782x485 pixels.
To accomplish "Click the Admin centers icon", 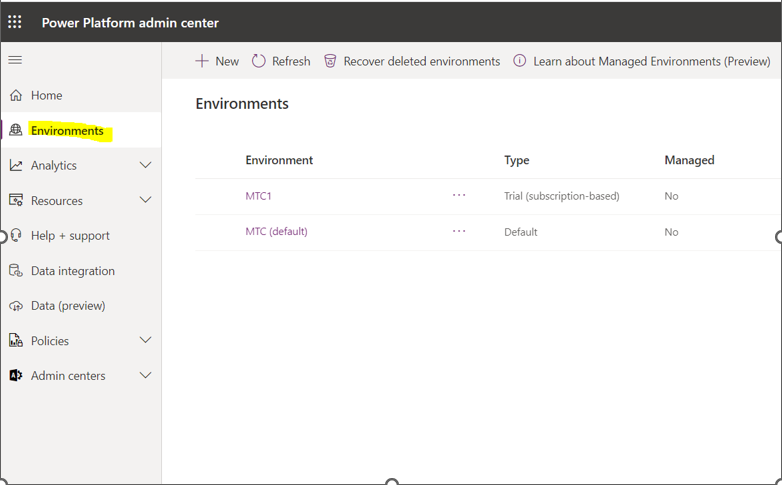I will [16, 375].
